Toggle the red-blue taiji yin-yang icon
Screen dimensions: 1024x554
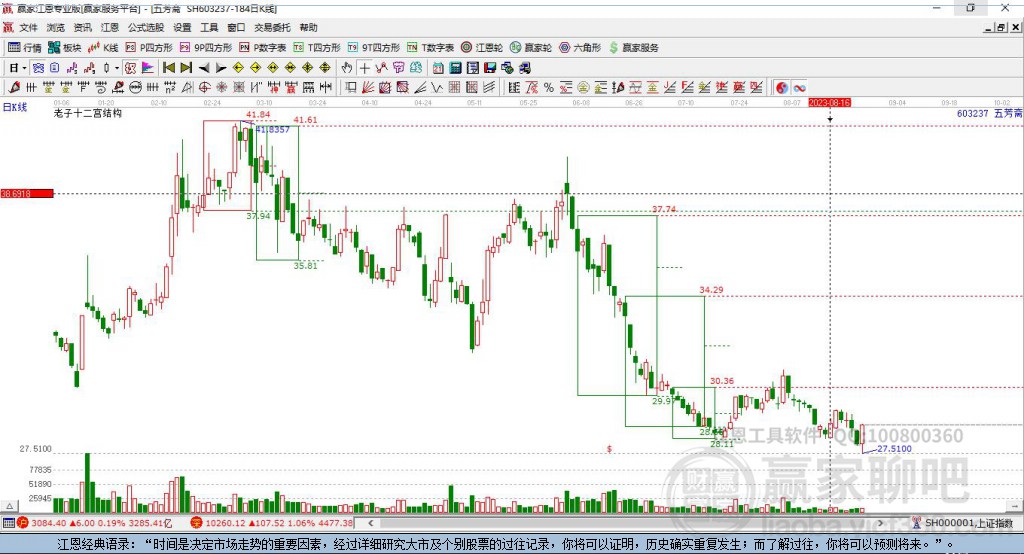pos(781,88)
